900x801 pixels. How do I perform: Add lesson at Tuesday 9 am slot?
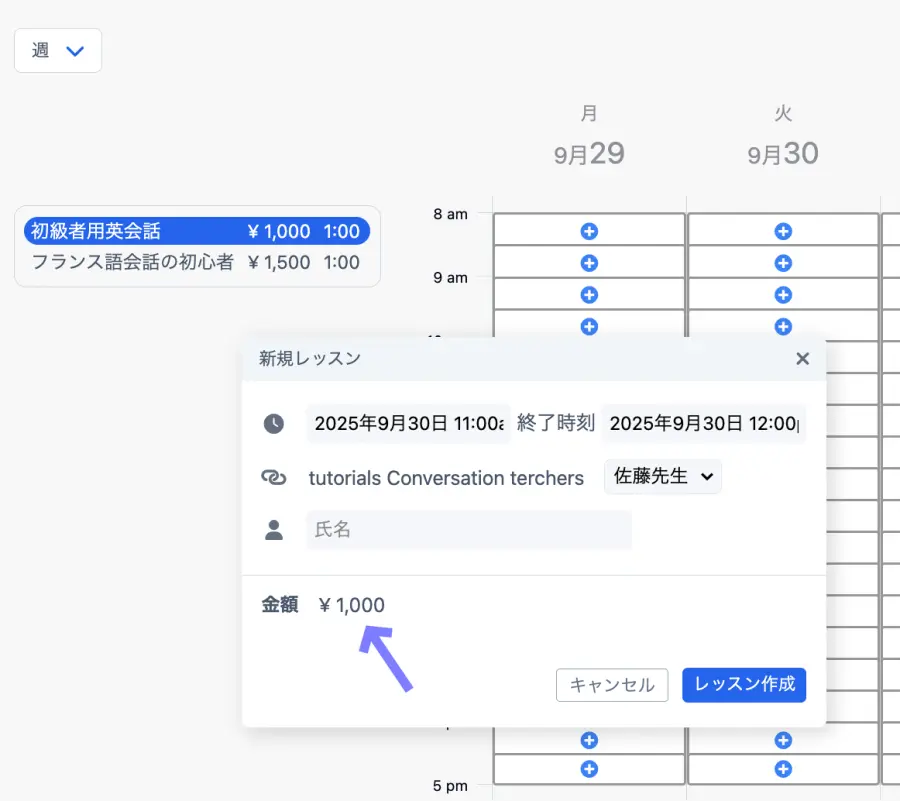(x=783, y=264)
